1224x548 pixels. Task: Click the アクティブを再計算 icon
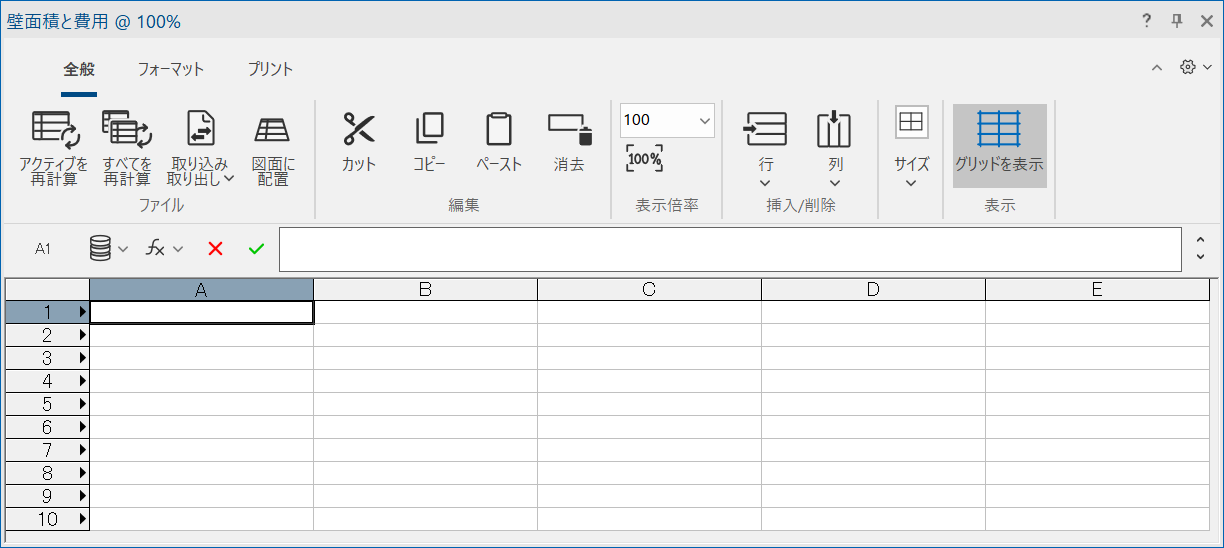click(x=55, y=130)
